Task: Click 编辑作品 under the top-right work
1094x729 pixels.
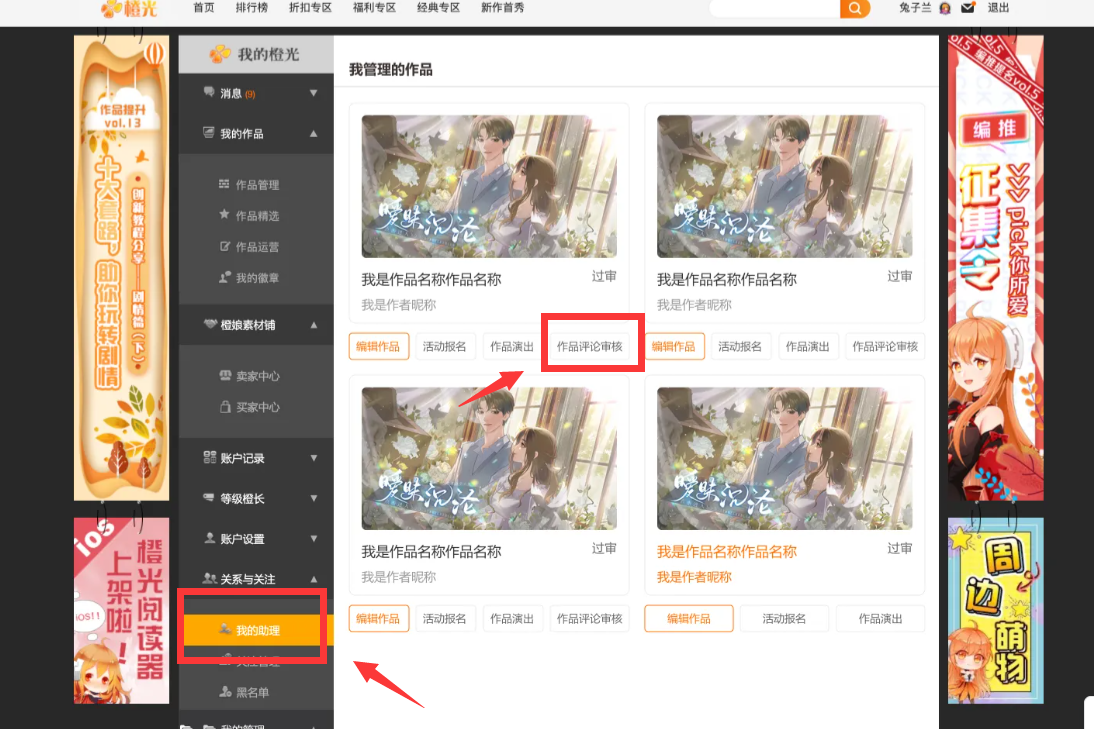Action: [x=673, y=347]
